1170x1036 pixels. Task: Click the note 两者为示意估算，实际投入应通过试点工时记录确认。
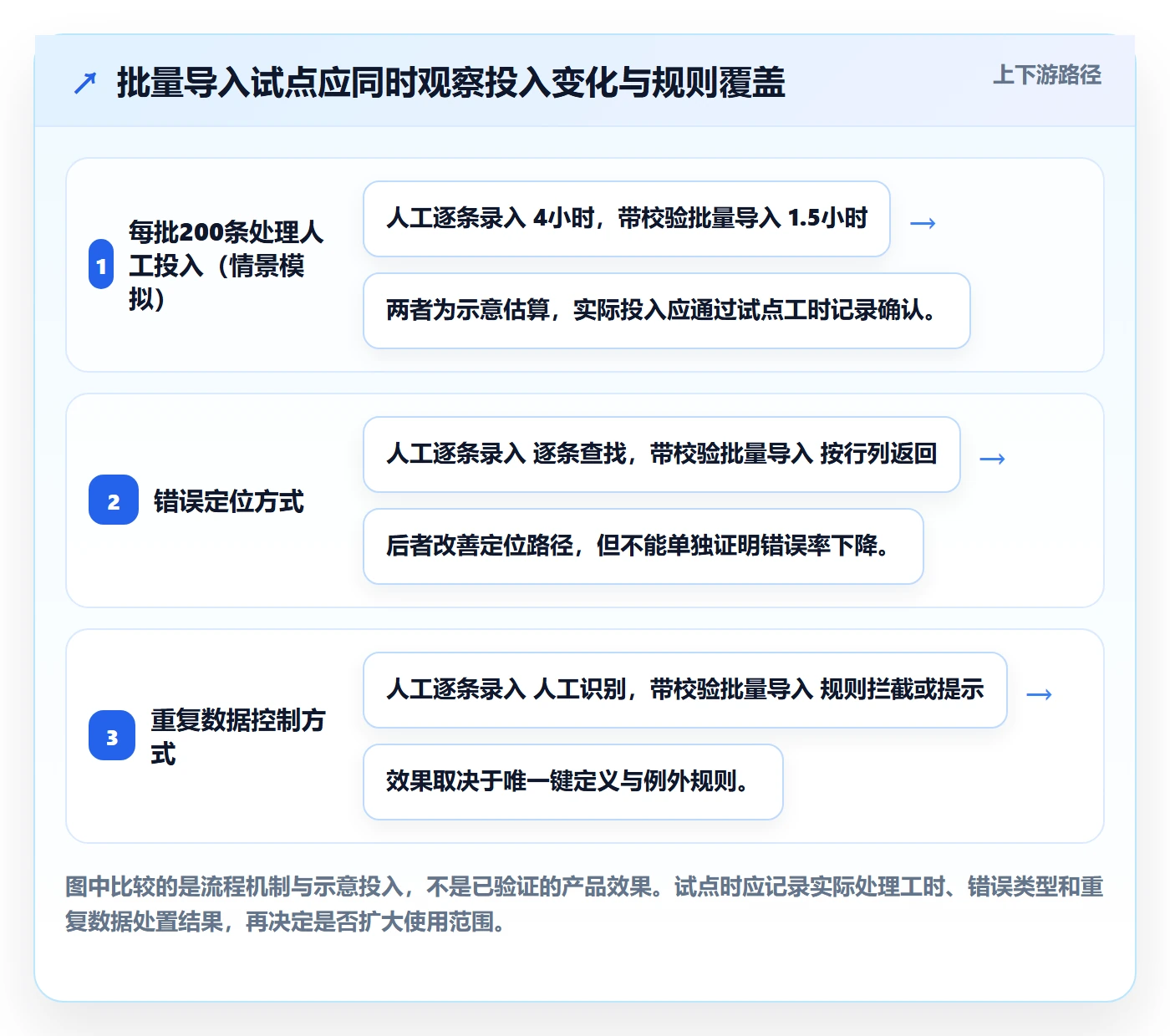[667, 311]
